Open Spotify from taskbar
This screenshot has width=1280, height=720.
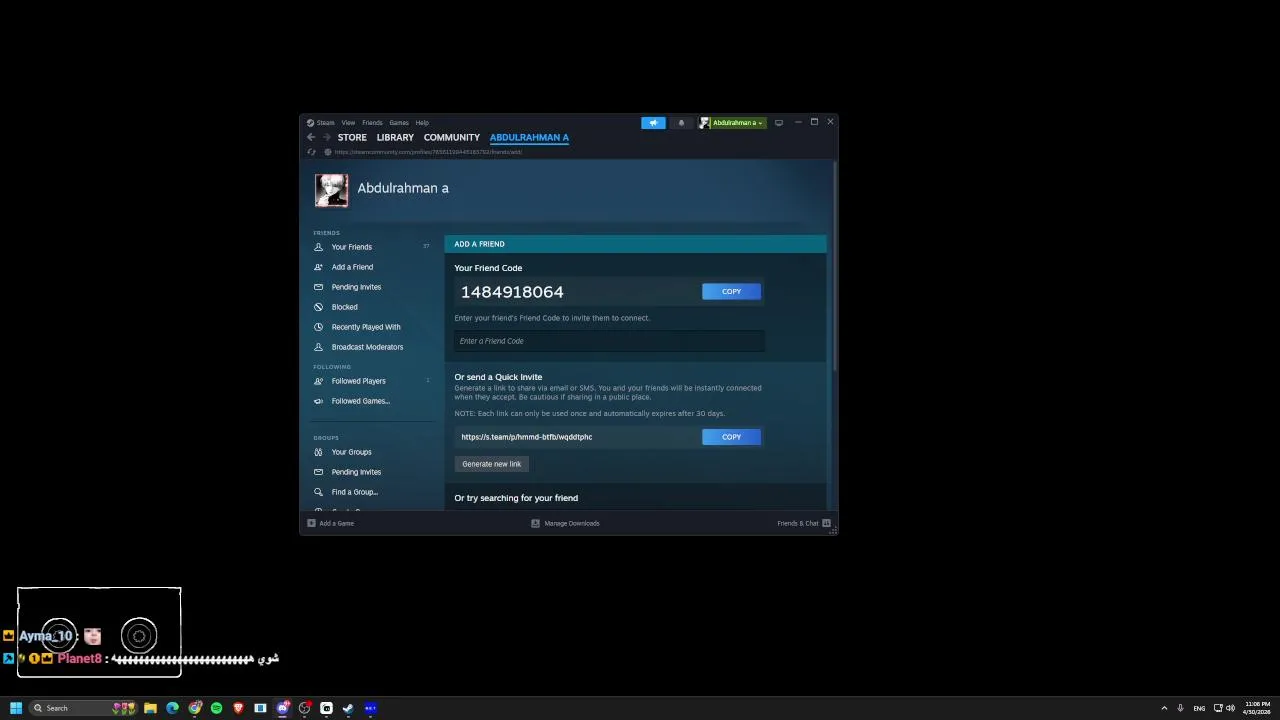point(216,708)
